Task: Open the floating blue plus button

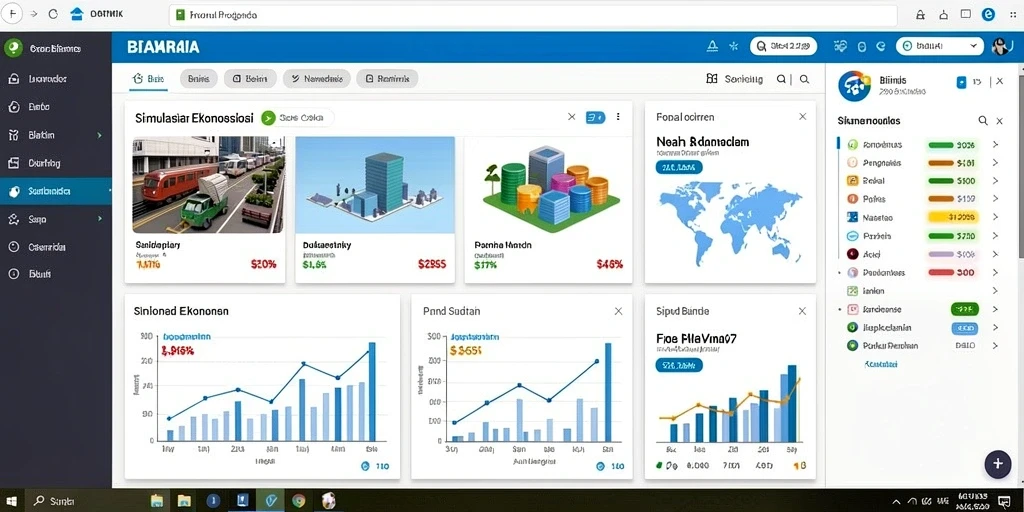Action: coord(997,463)
